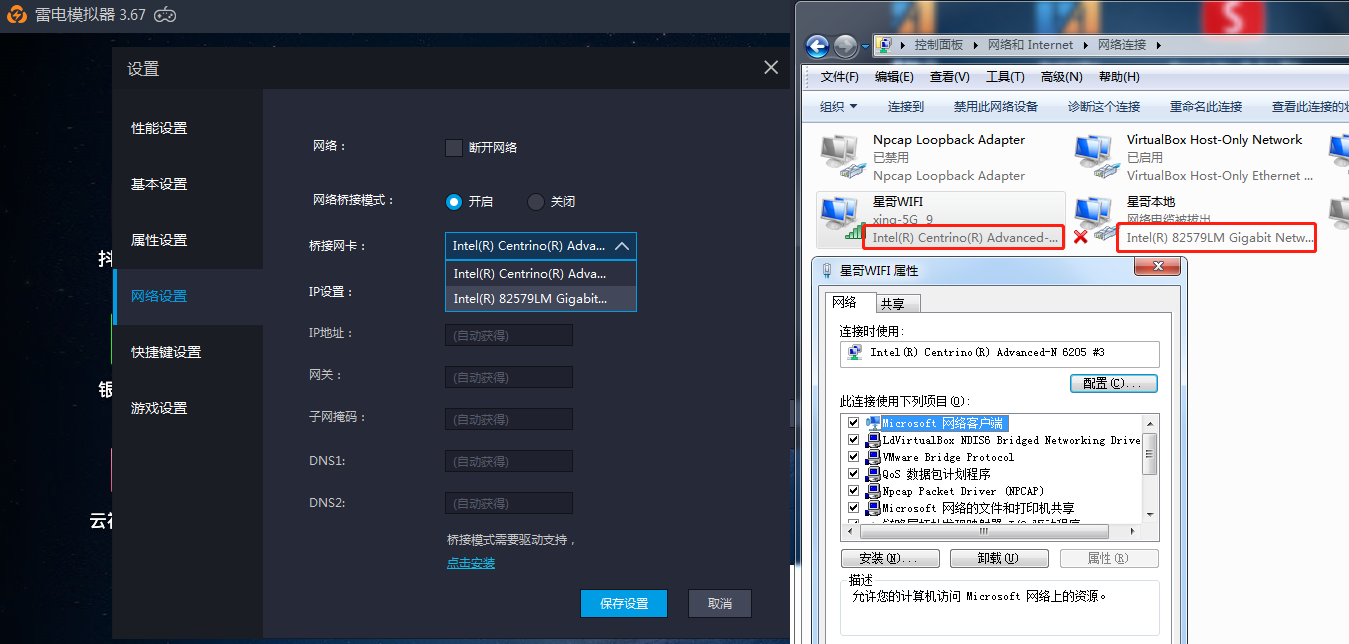Select the 关闭 bridge mode radio button
Screen dimensions: 1349x644
point(536,202)
